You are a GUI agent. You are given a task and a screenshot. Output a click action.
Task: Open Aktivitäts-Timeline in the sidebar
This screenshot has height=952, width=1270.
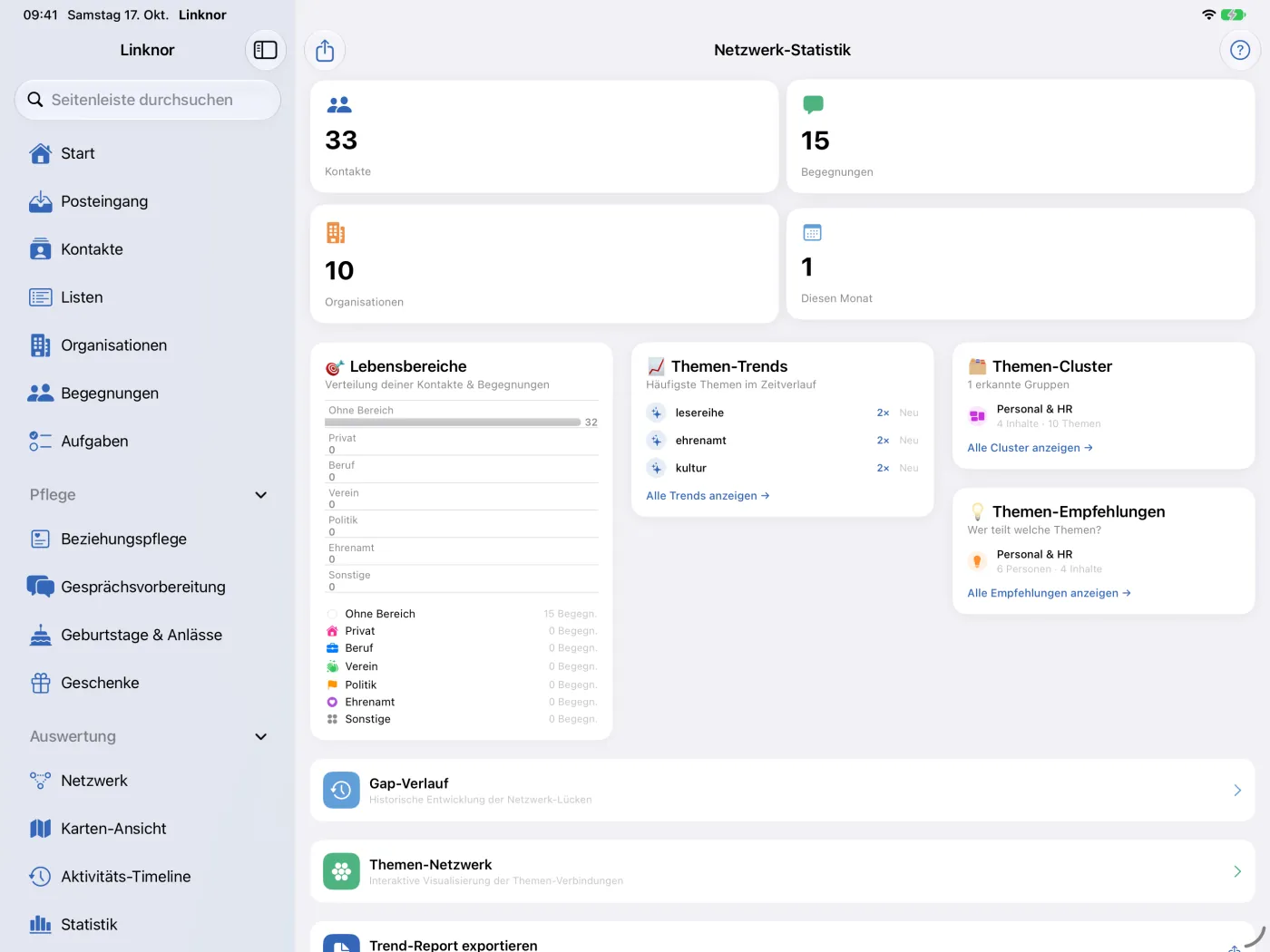(148, 877)
